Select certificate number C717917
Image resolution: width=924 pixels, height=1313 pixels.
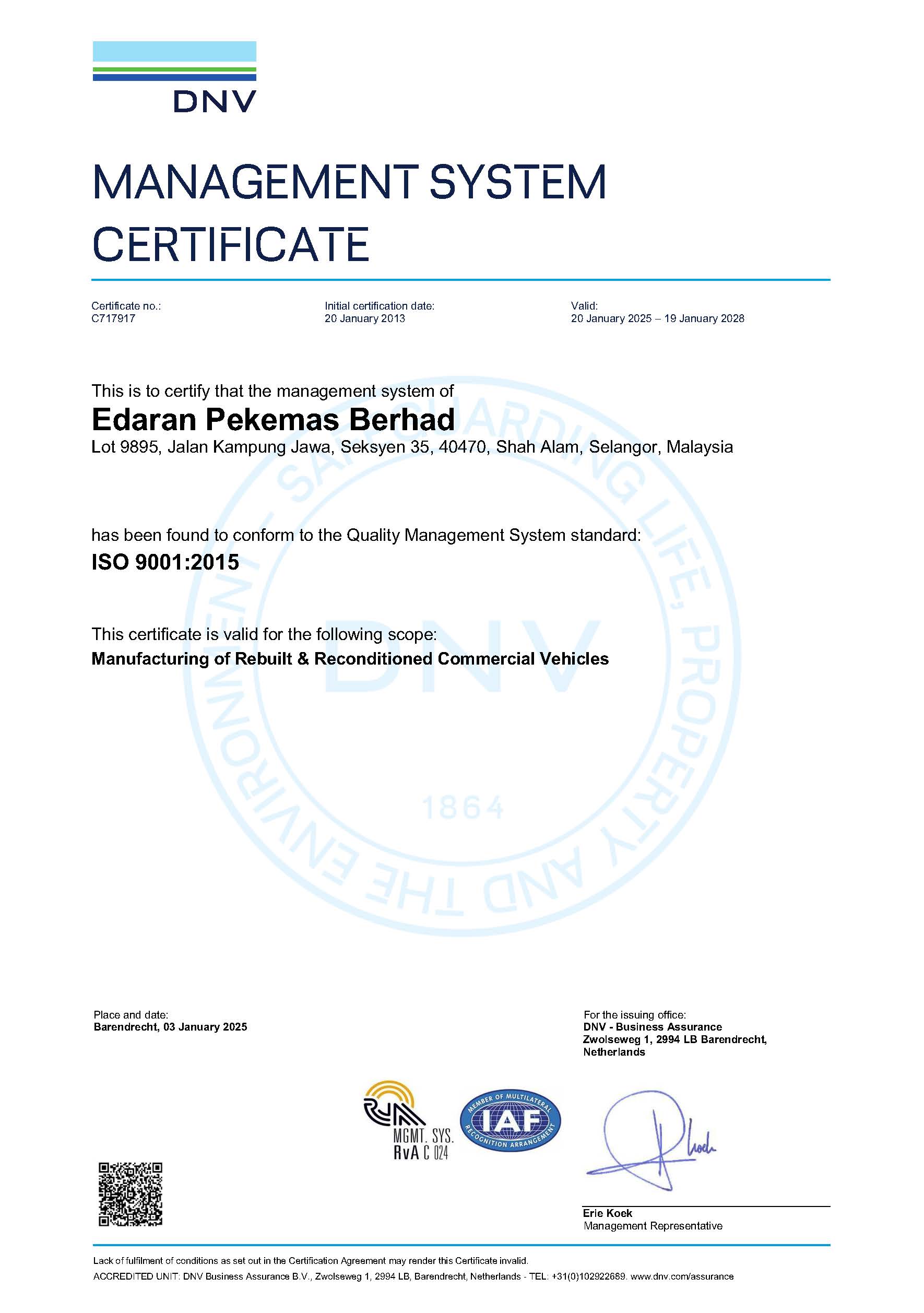coord(113,318)
